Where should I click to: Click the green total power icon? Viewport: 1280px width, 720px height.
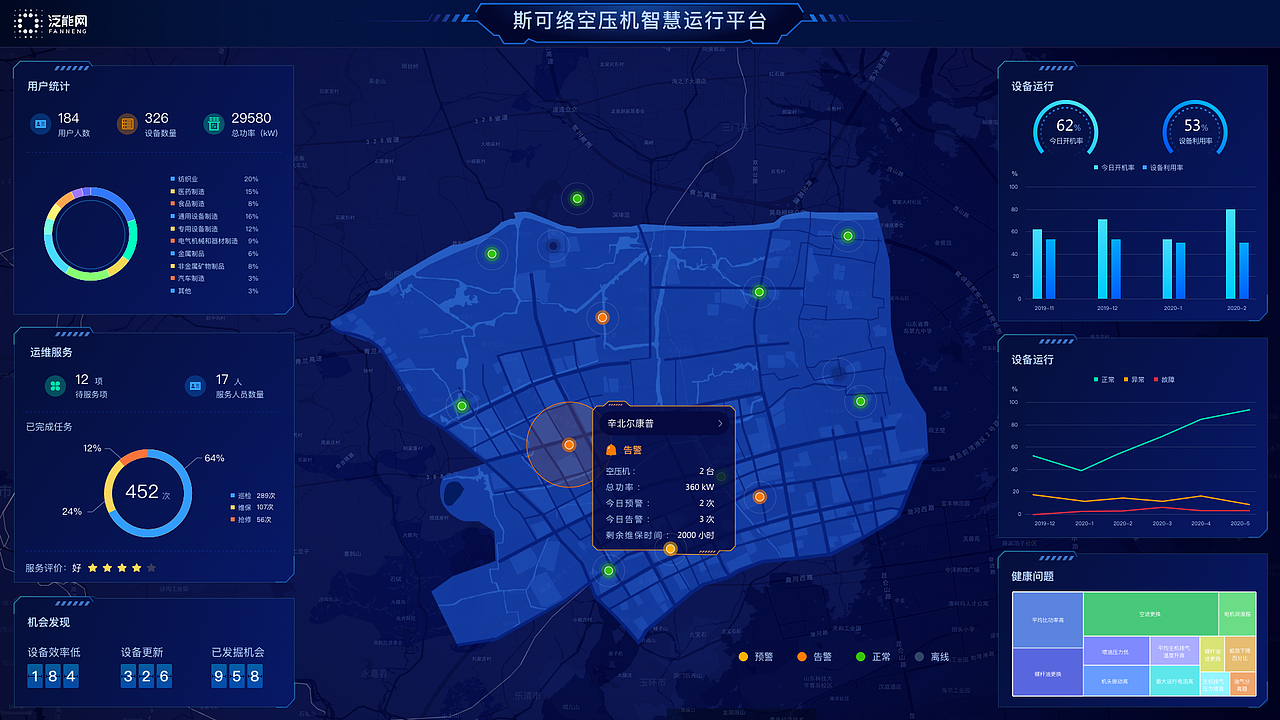point(213,124)
